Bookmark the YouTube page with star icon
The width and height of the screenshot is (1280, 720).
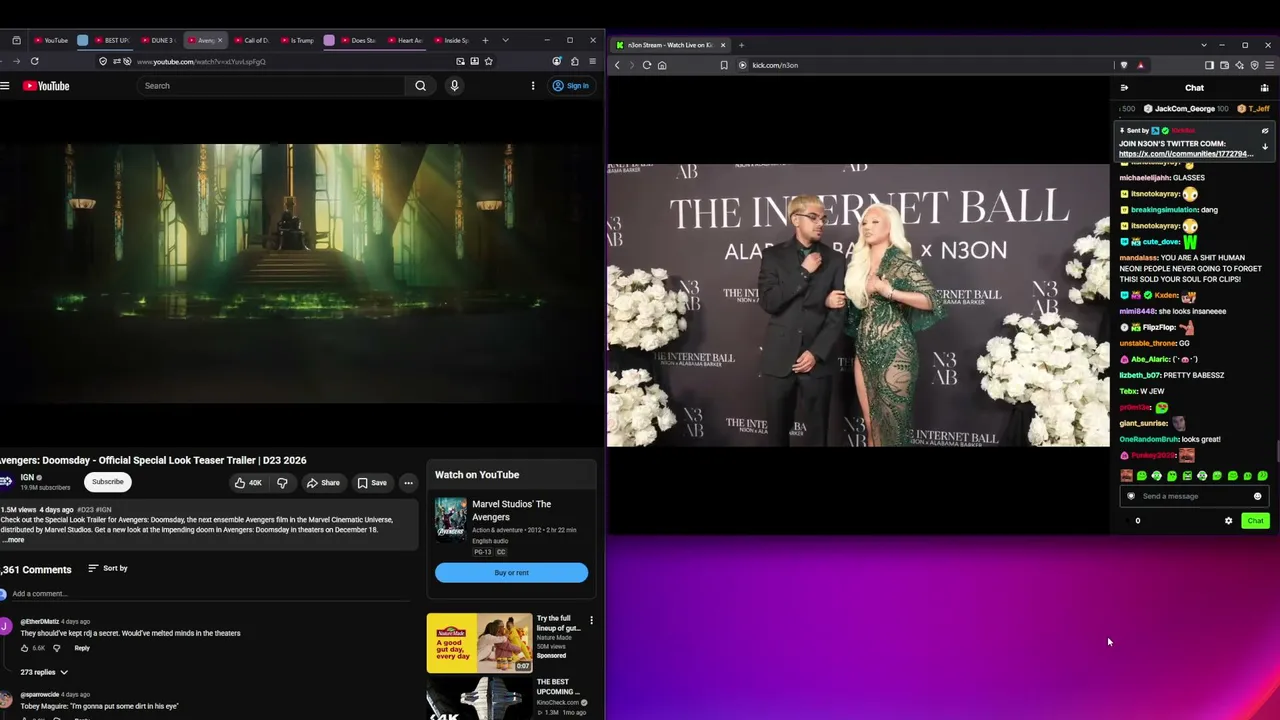pyautogui.click(x=488, y=61)
